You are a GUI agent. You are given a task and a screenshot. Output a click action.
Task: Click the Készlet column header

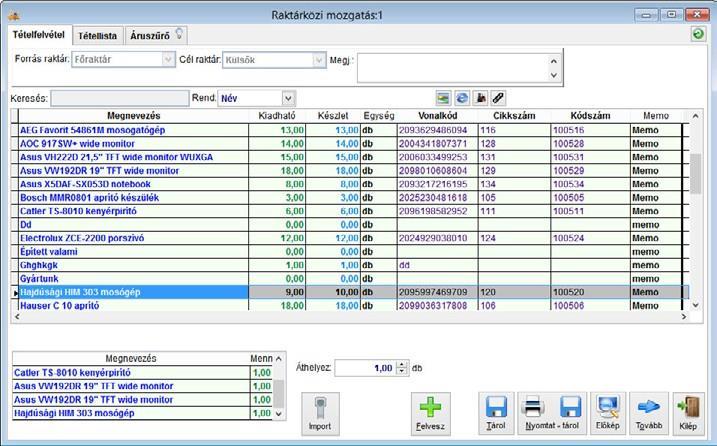tap(333, 116)
